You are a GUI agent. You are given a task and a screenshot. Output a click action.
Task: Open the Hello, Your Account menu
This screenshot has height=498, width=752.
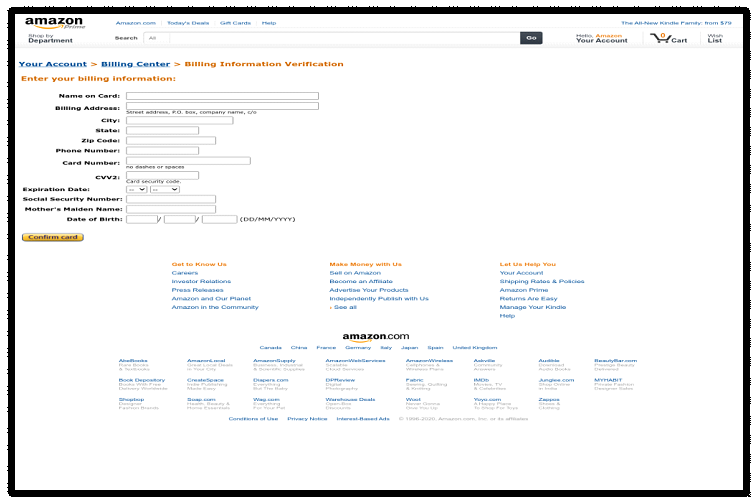(601, 38)
